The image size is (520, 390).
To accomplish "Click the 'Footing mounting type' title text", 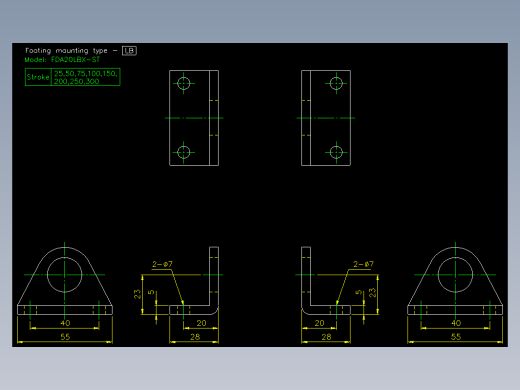I will [66, 51].
